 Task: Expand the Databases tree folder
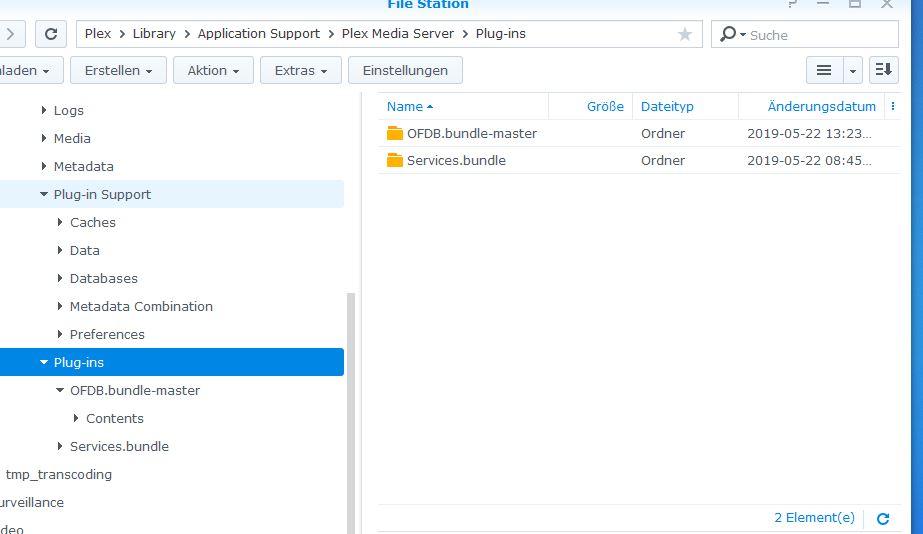(x=60, y=278)
